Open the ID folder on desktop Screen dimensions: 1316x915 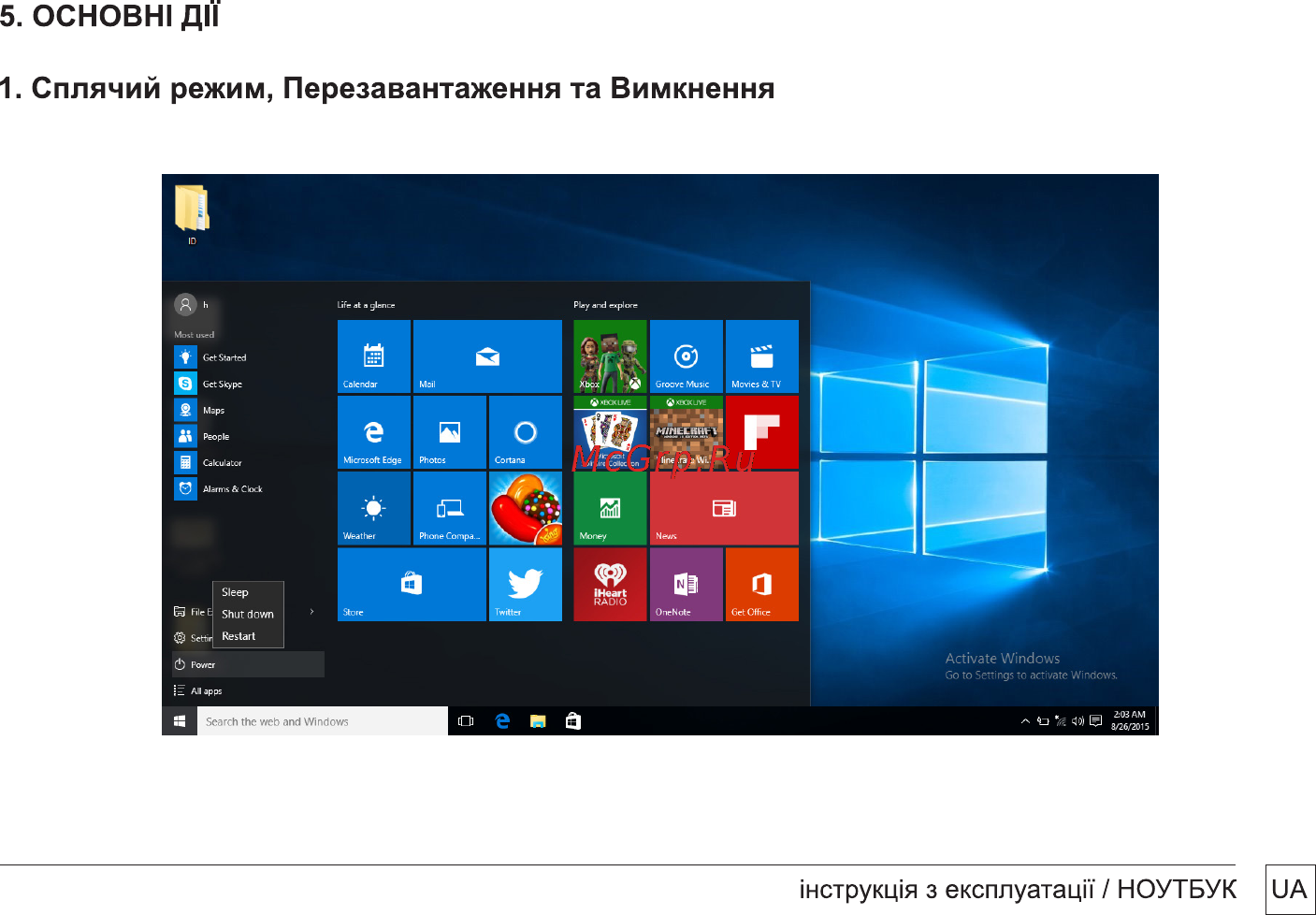coord(192,214)
